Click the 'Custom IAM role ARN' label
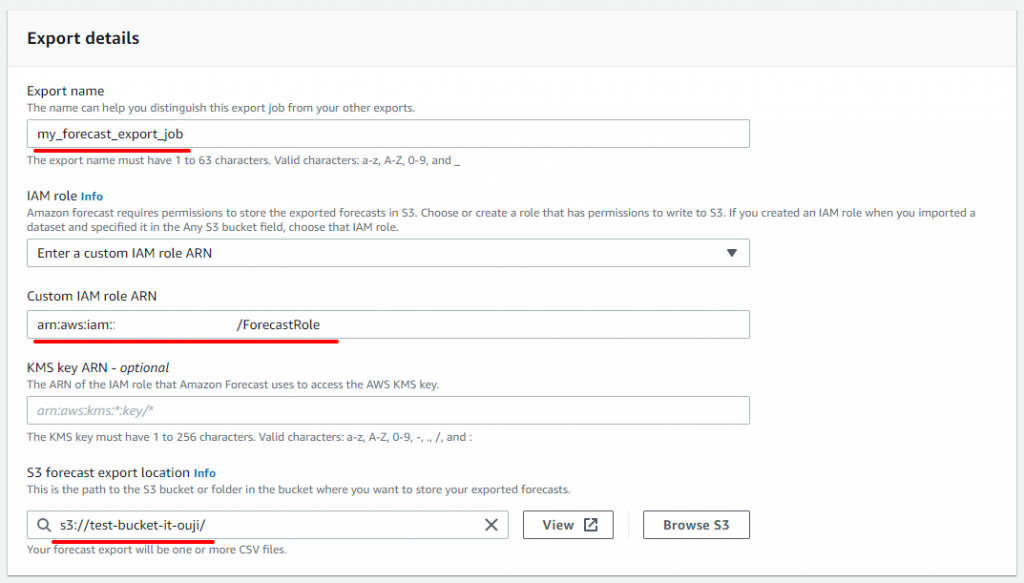Viewport: 1024px width, 583px height. (91, 296)
